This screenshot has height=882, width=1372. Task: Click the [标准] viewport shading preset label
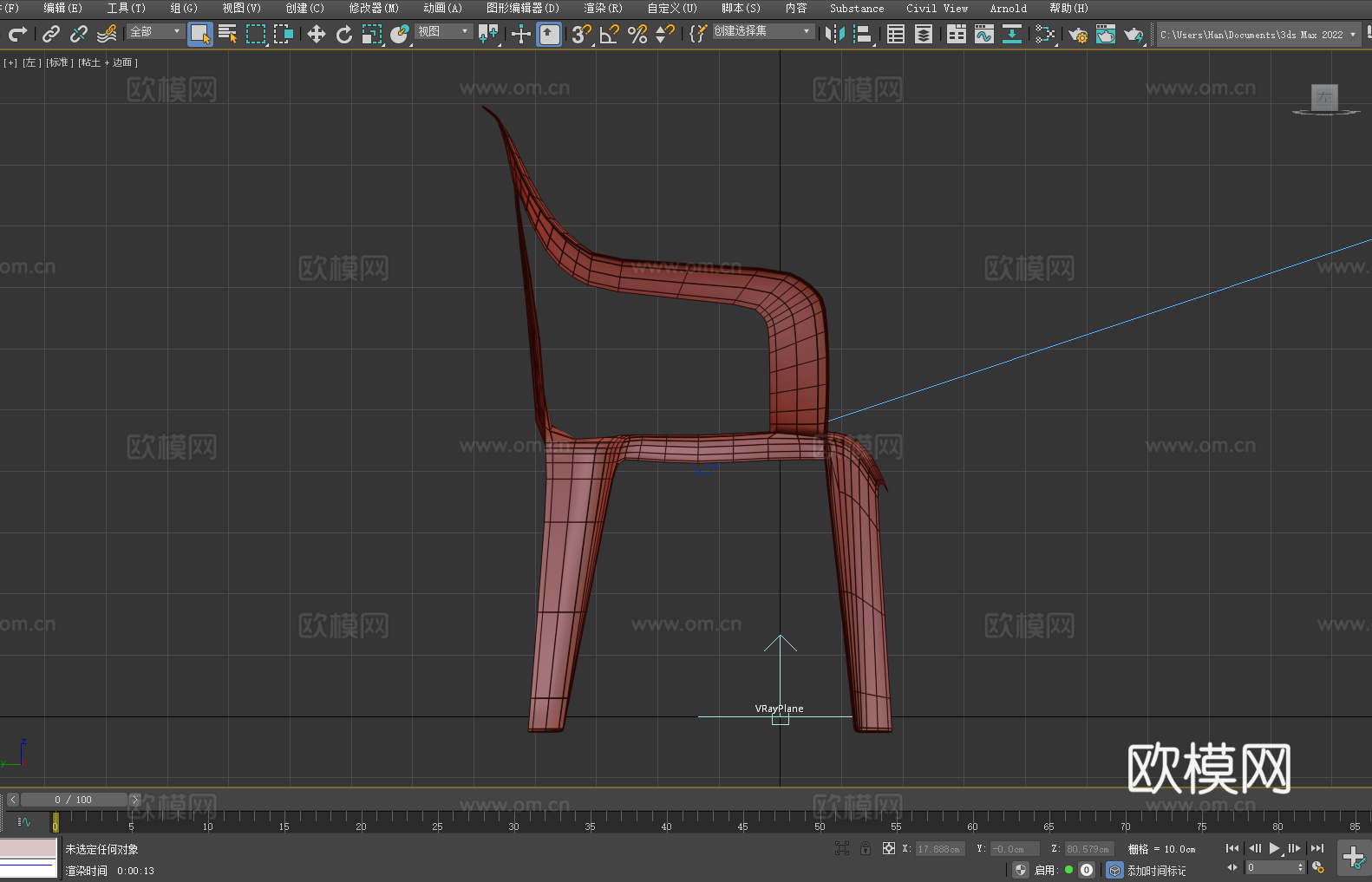coord(59,62)
